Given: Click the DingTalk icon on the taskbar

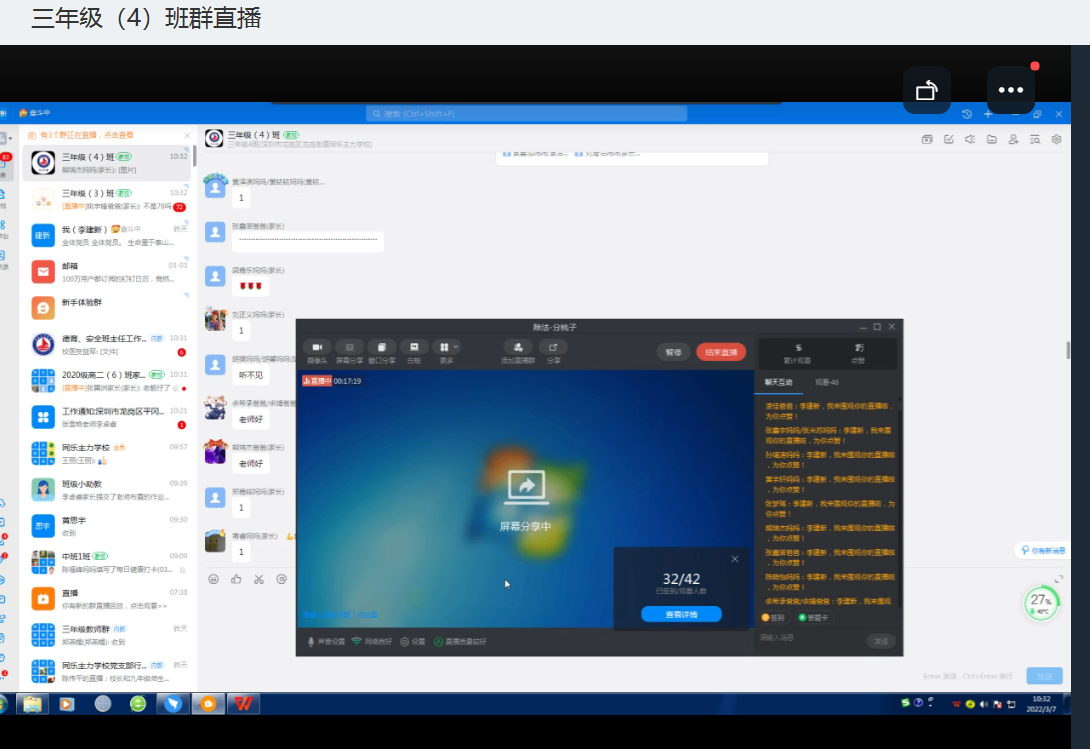Looking at the screenshot, I should coord(173,704).
